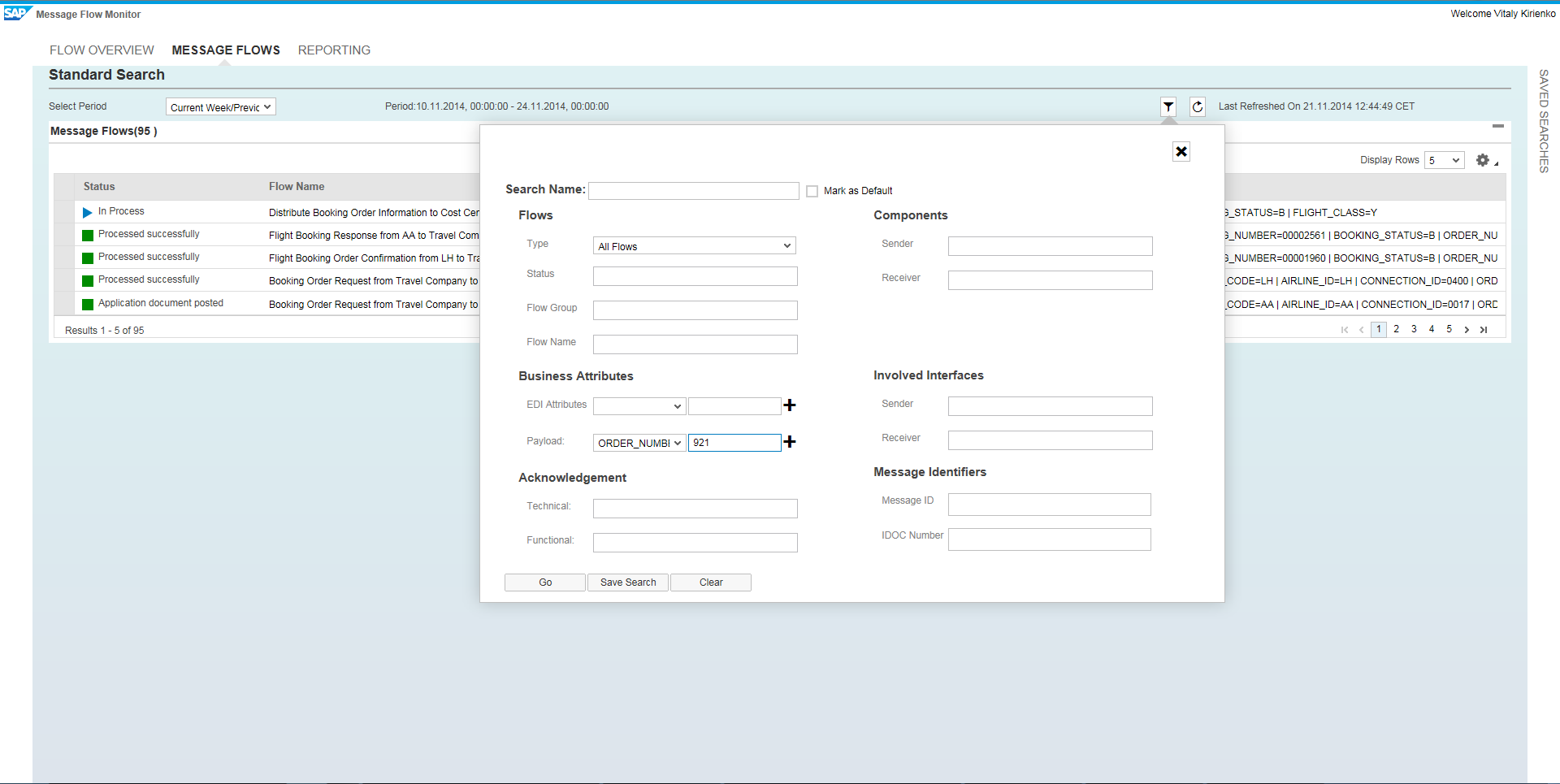This screenshot has width=1560, height=784.
Task: Select results page 5
Action: point(1449,330)
